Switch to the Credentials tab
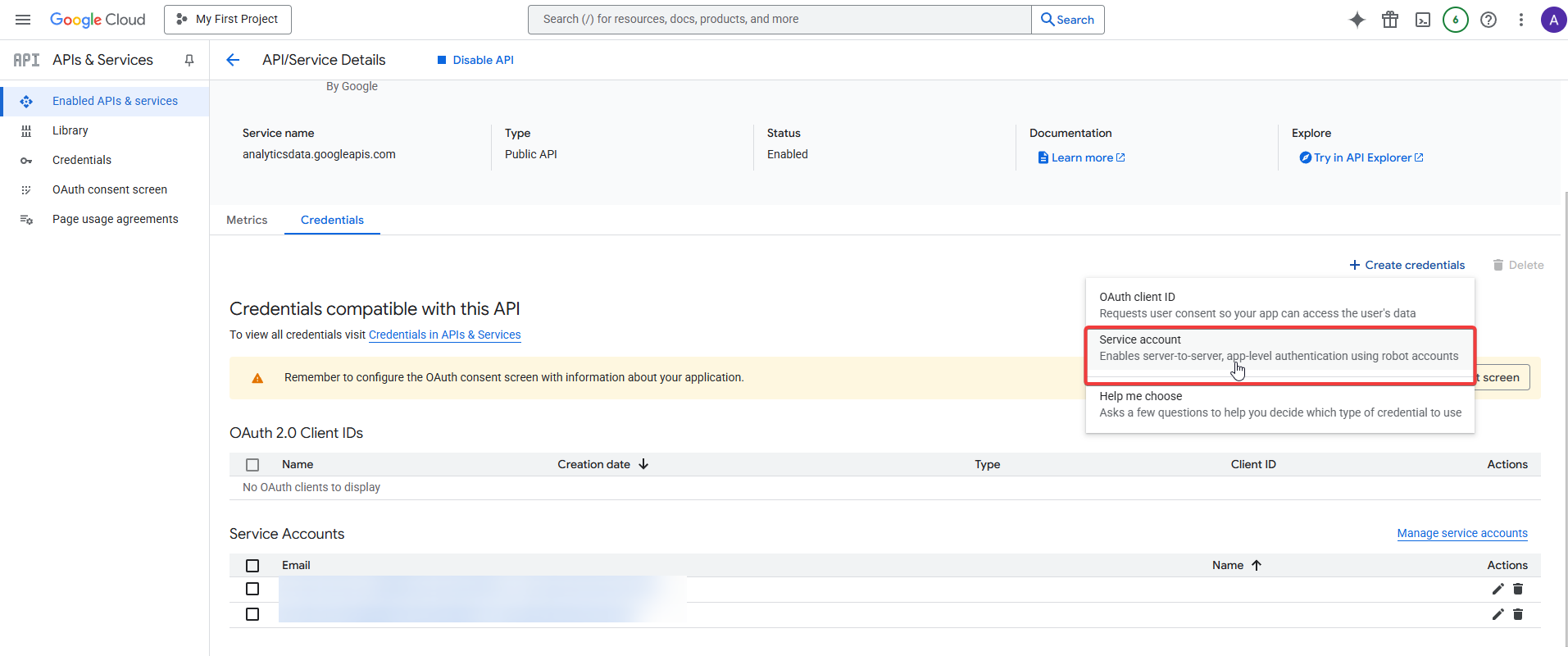The width and height of the screenshot is (1568, 656). coord(332,220)
